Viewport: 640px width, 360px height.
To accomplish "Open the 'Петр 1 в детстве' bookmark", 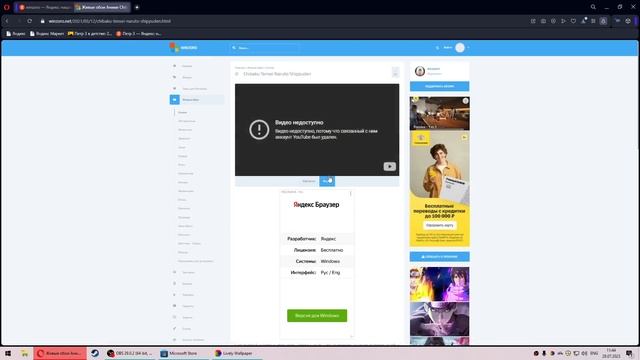I will point(90,33).
